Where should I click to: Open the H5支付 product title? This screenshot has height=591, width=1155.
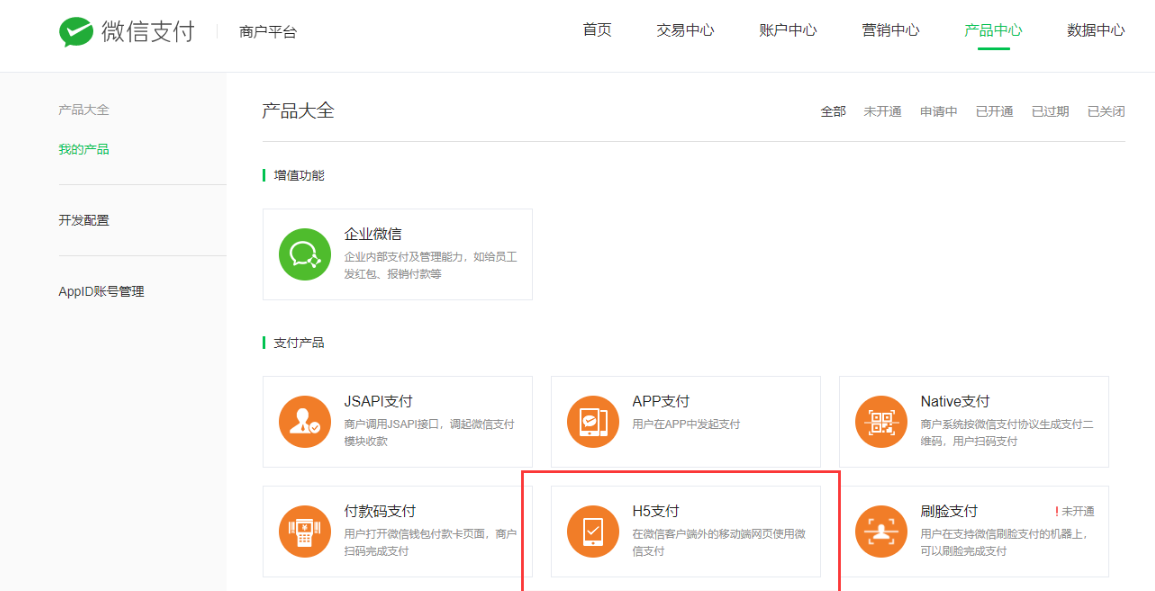656,511
